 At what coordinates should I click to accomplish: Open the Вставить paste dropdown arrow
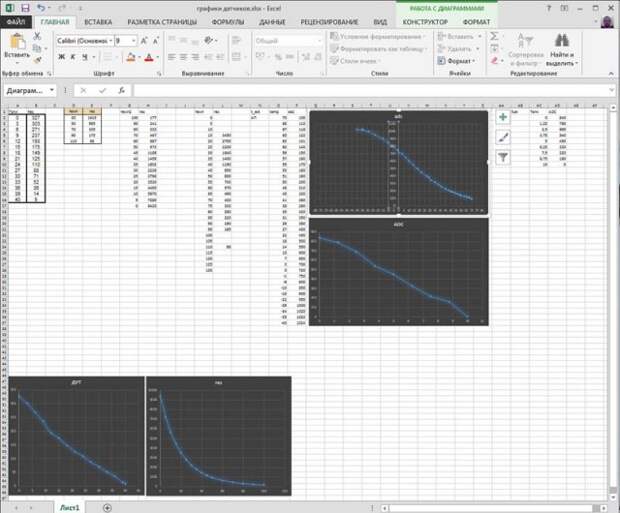(17, 63)
